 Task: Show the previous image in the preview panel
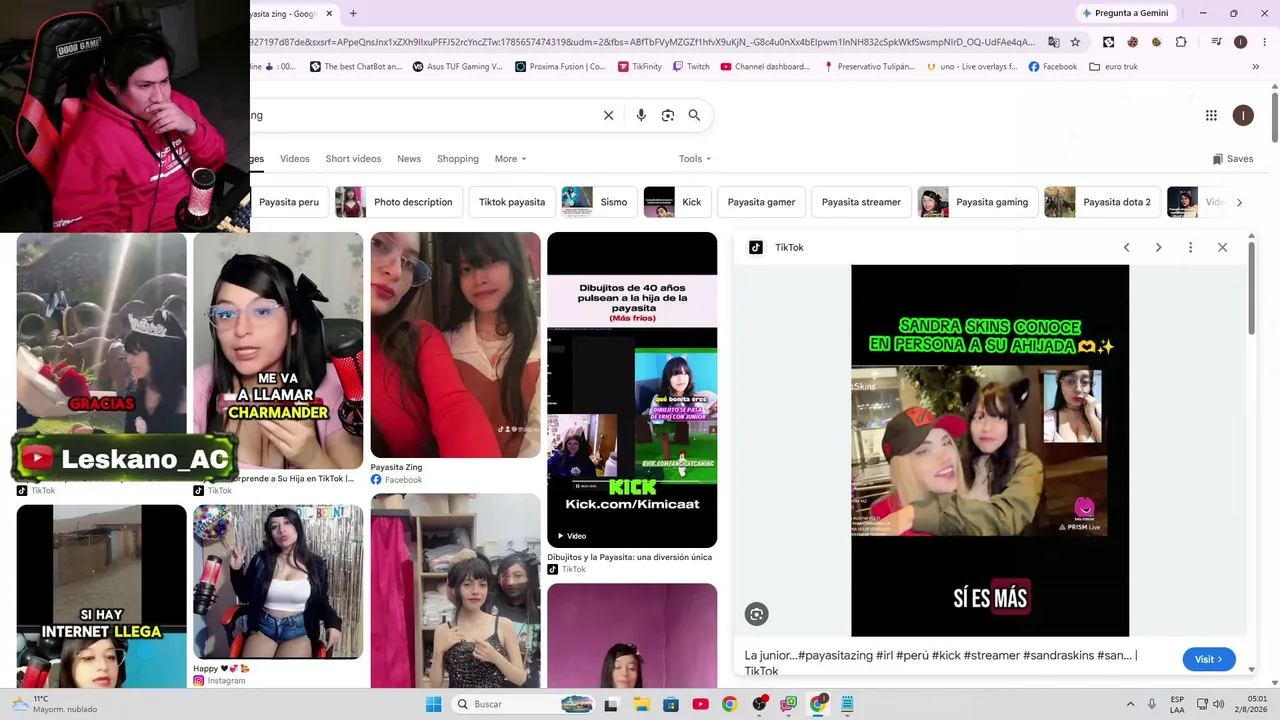(1126, 247)
